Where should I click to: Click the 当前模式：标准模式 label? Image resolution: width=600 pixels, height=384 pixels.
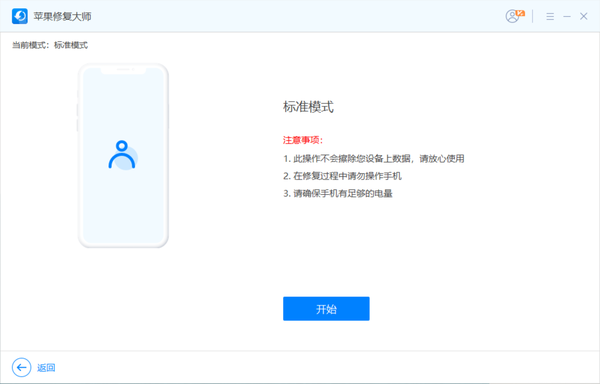(x=50, y=45)
